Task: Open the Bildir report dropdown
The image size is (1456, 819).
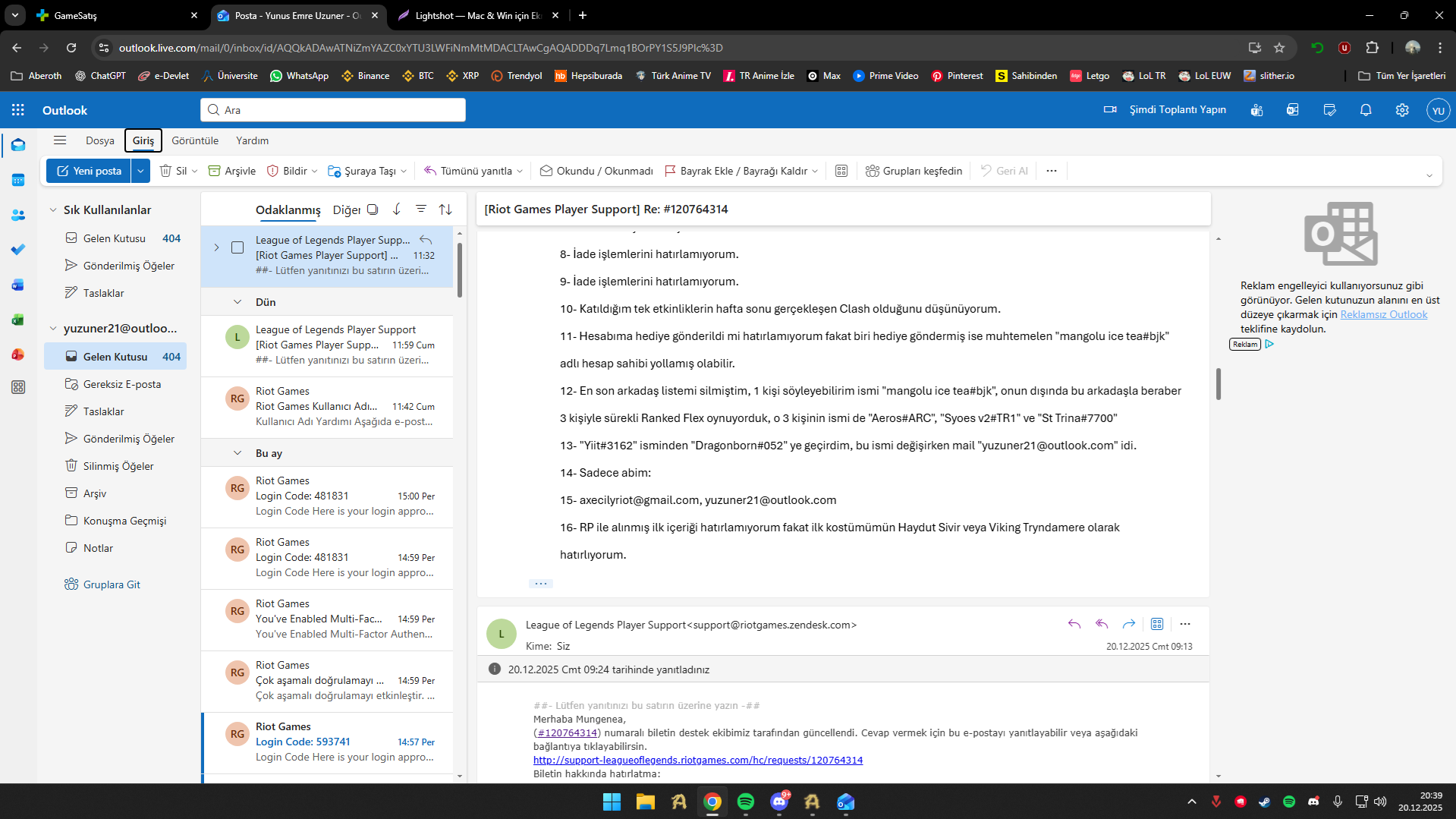Action: point(314,172)
